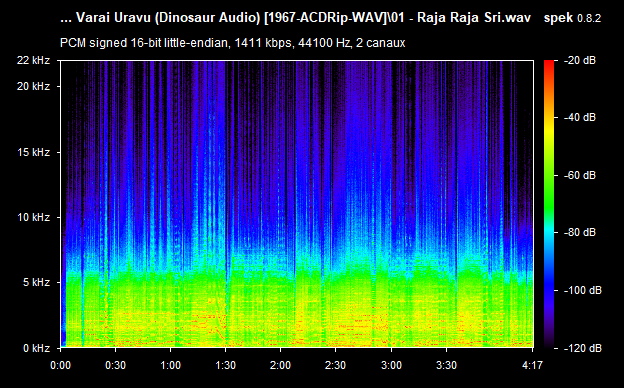Click the -100 dB legend label
Image resolution: width=624 pixels, height=388 pixels.
[x=582, y=291]
